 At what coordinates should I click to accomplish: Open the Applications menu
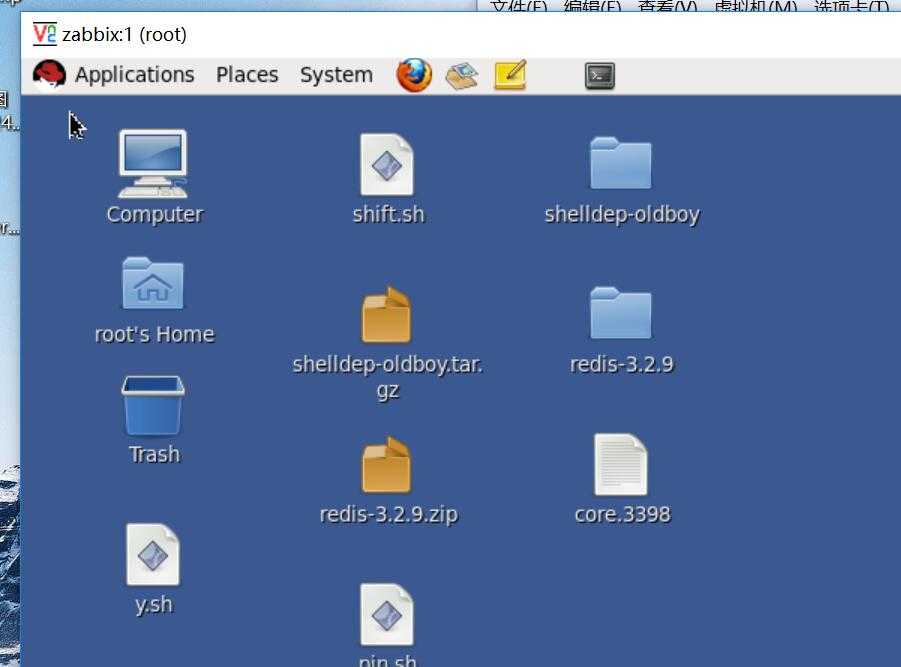[x=134, y=75]
